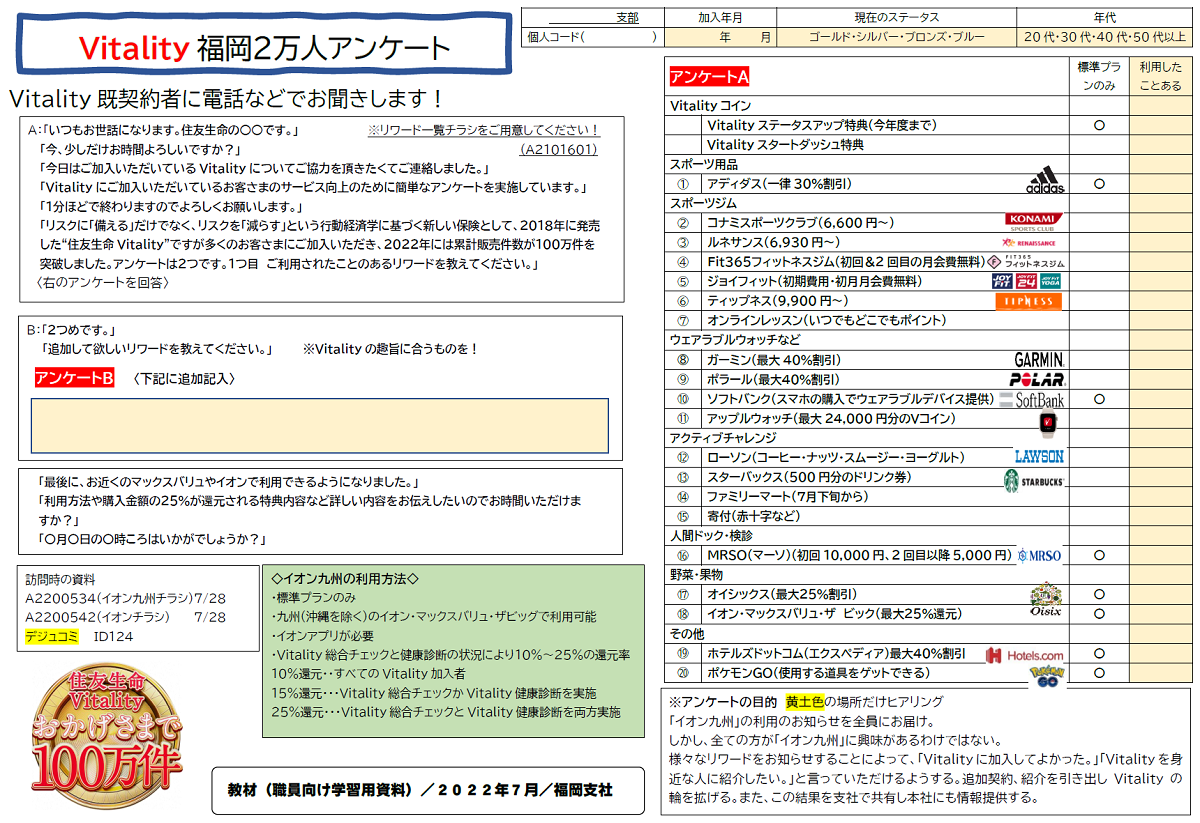Click the ゴールド・シルバー・ブロンズ・ブルー status options
1200x823 pixels.
point(897,37)
